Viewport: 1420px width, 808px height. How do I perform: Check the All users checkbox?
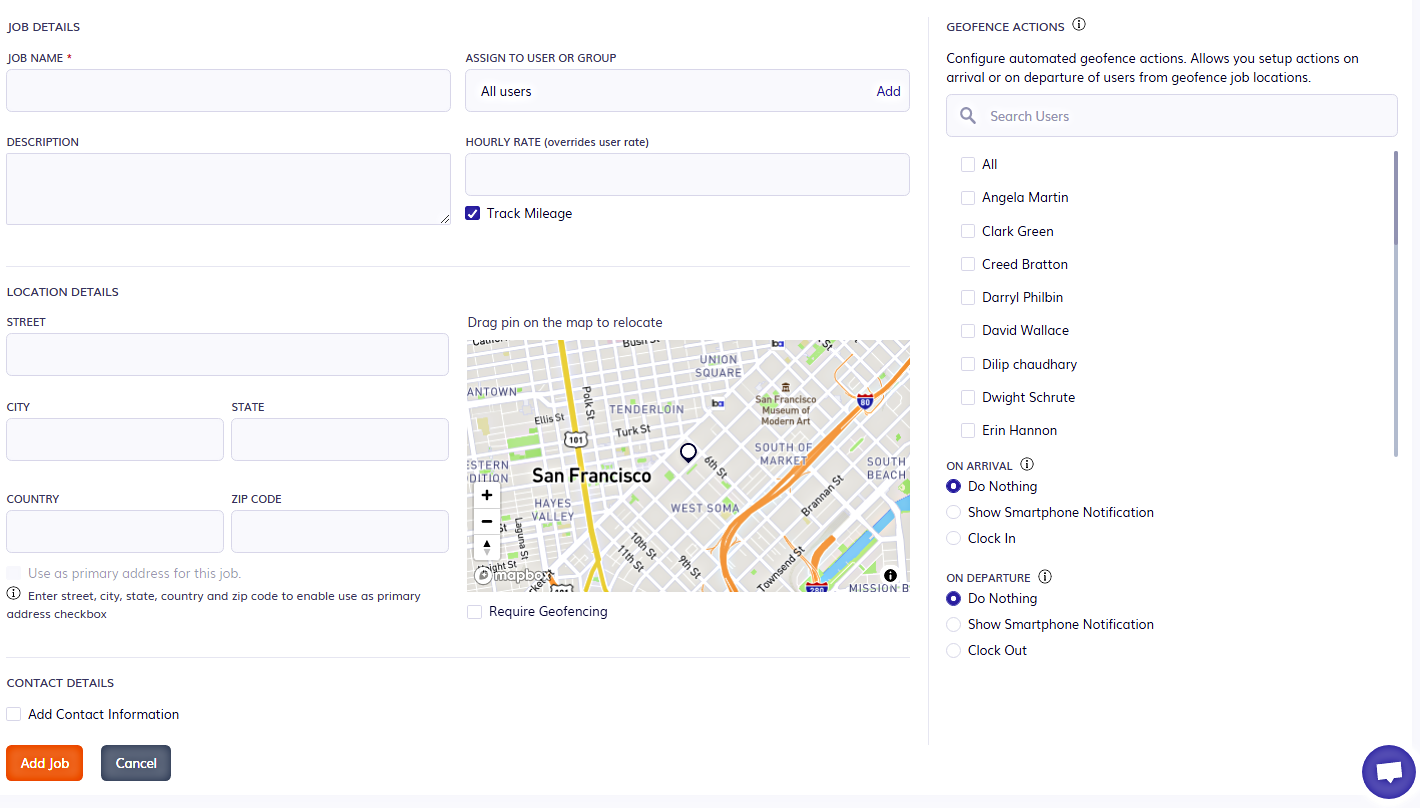point(968,164)
